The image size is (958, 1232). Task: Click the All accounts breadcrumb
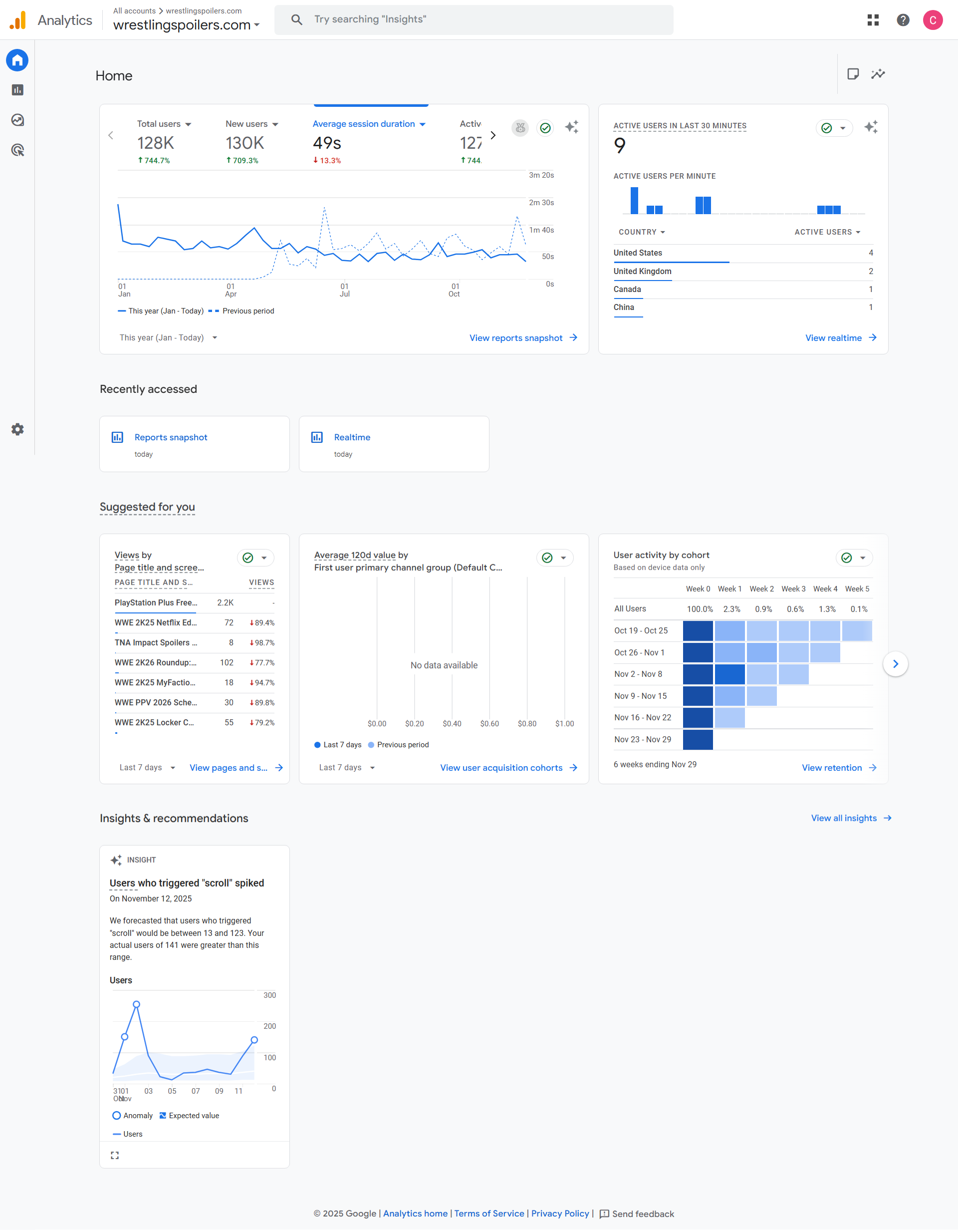[x=134, y=10]
